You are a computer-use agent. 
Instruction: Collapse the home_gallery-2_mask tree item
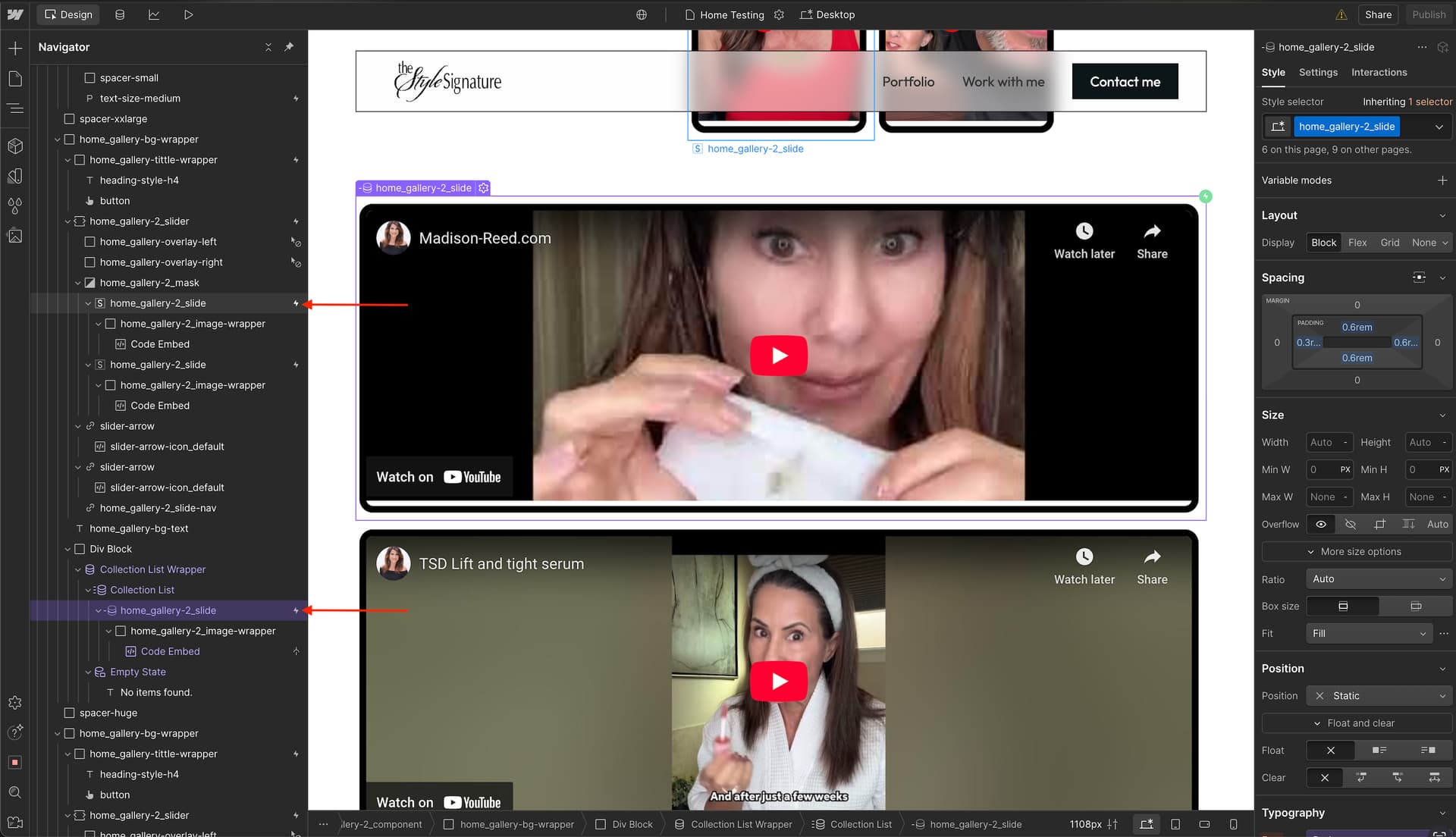(x=78, y=283)
